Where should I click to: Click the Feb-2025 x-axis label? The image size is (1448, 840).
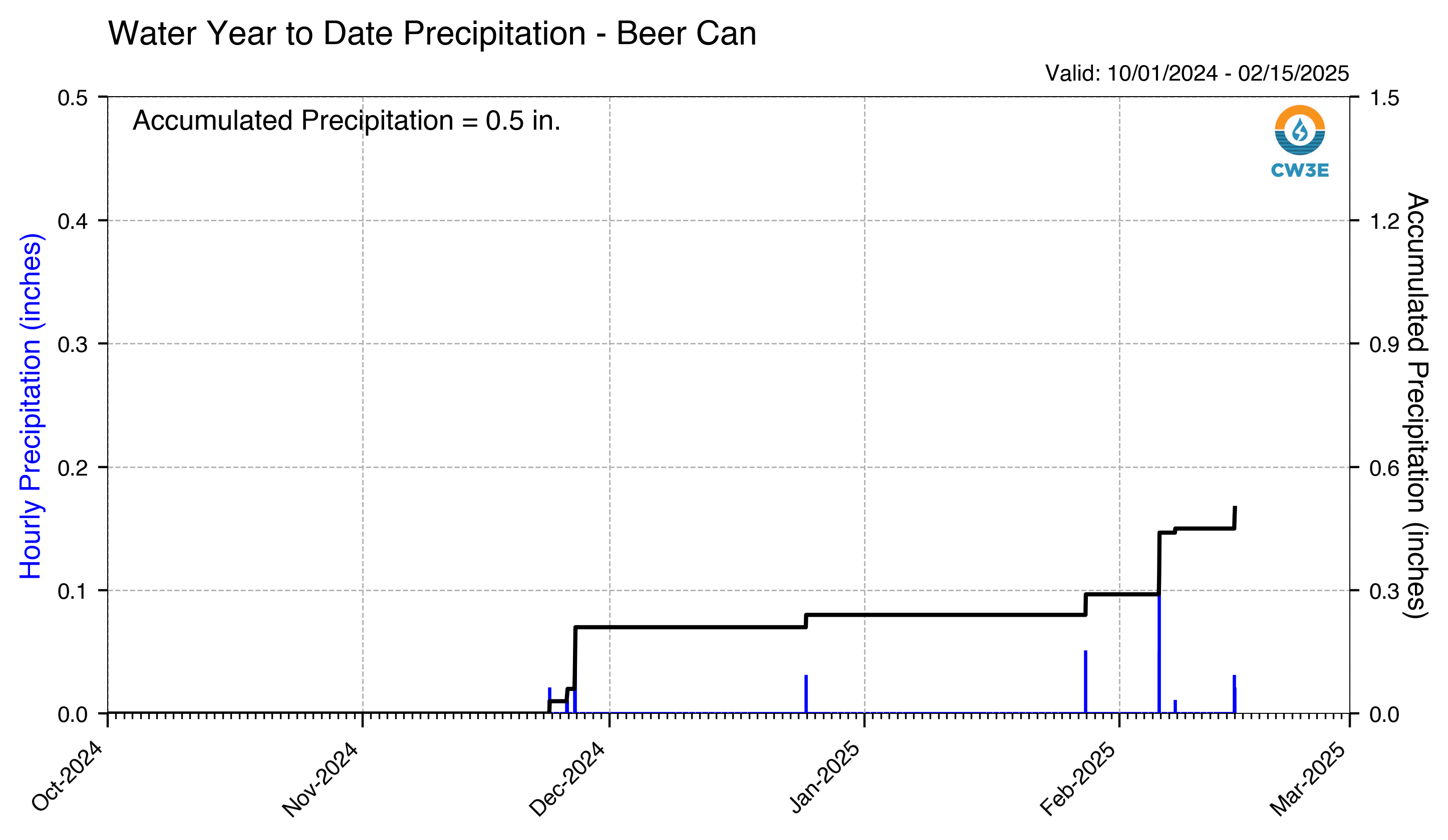pyautogui.click(x=1078, y=778)
